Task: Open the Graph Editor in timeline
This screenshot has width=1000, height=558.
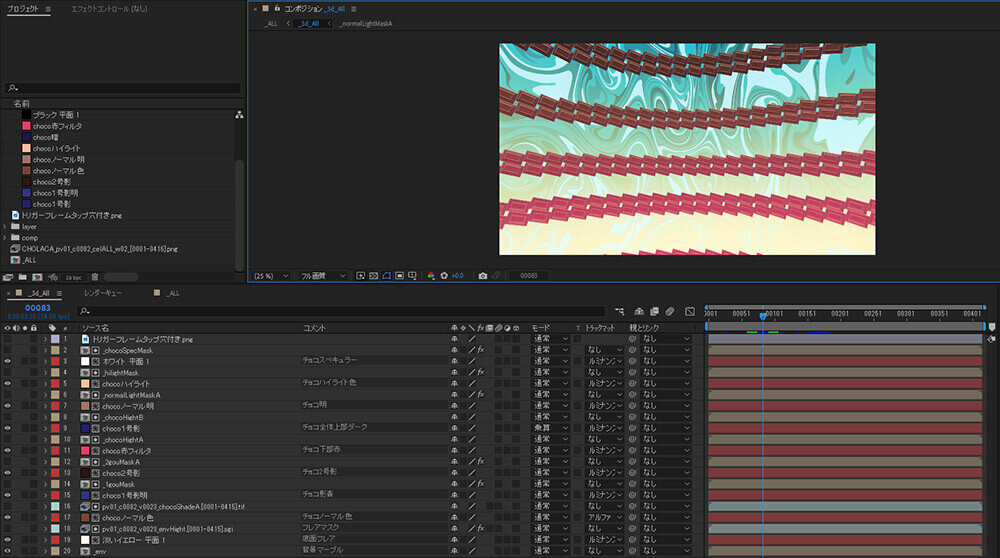Action: [x=689, y=311]
